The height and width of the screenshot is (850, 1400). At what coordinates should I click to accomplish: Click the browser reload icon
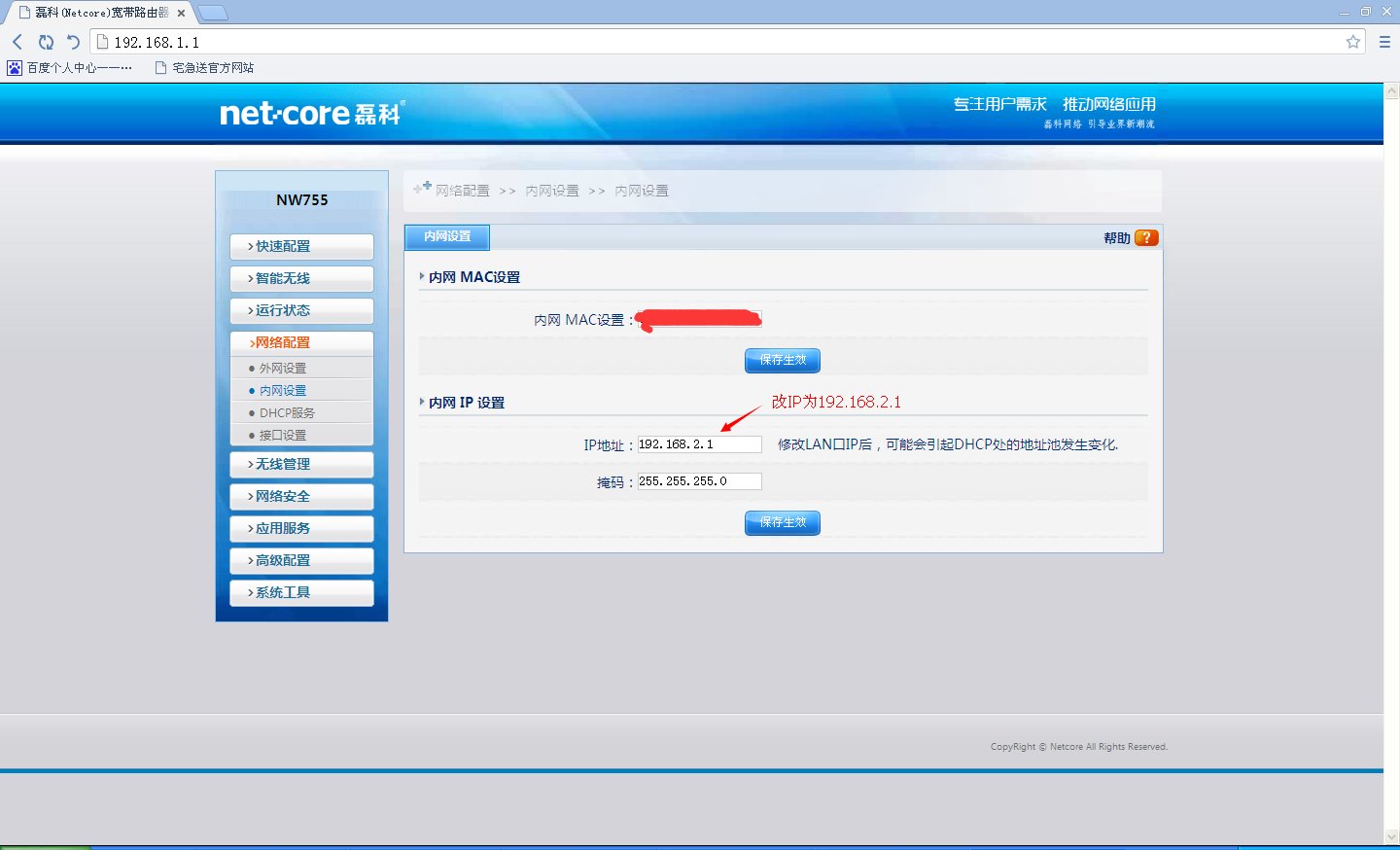coord(46,42)
